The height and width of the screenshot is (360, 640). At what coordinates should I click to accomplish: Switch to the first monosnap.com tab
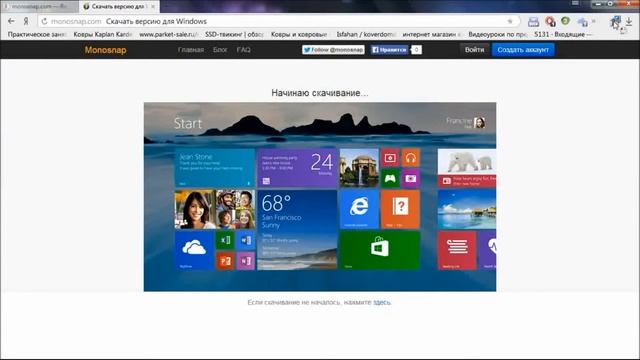39,7
